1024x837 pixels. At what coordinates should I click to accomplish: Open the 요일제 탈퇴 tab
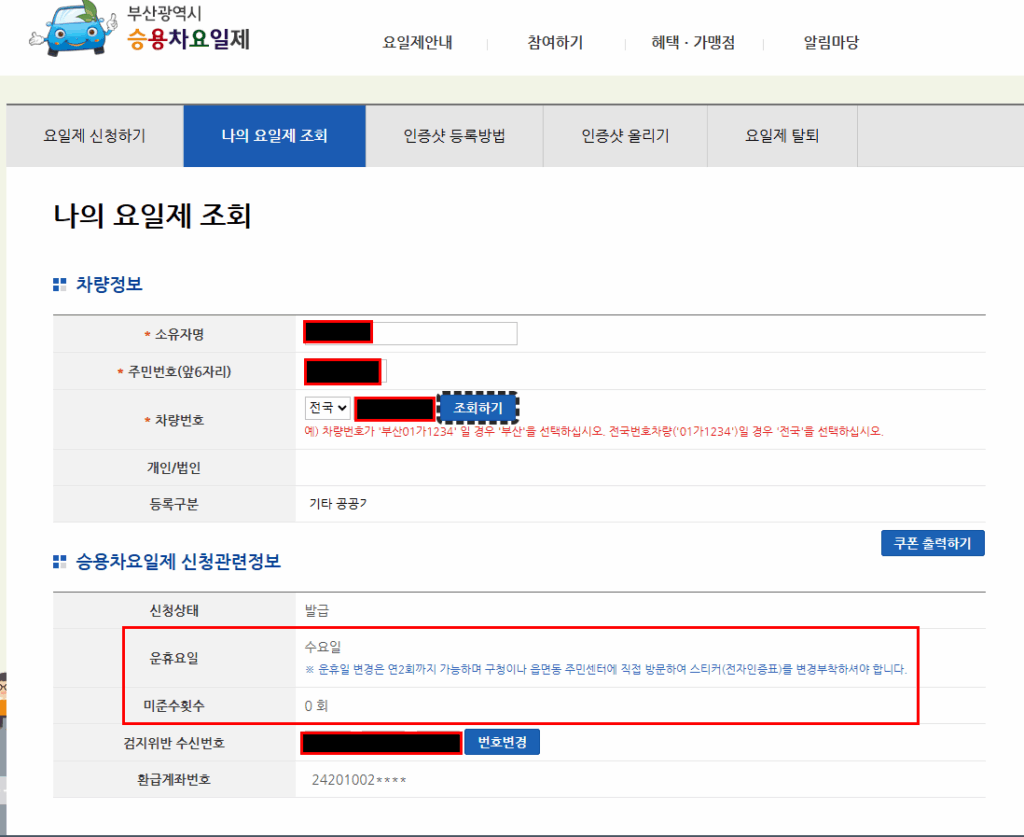(x=783, y=137)
